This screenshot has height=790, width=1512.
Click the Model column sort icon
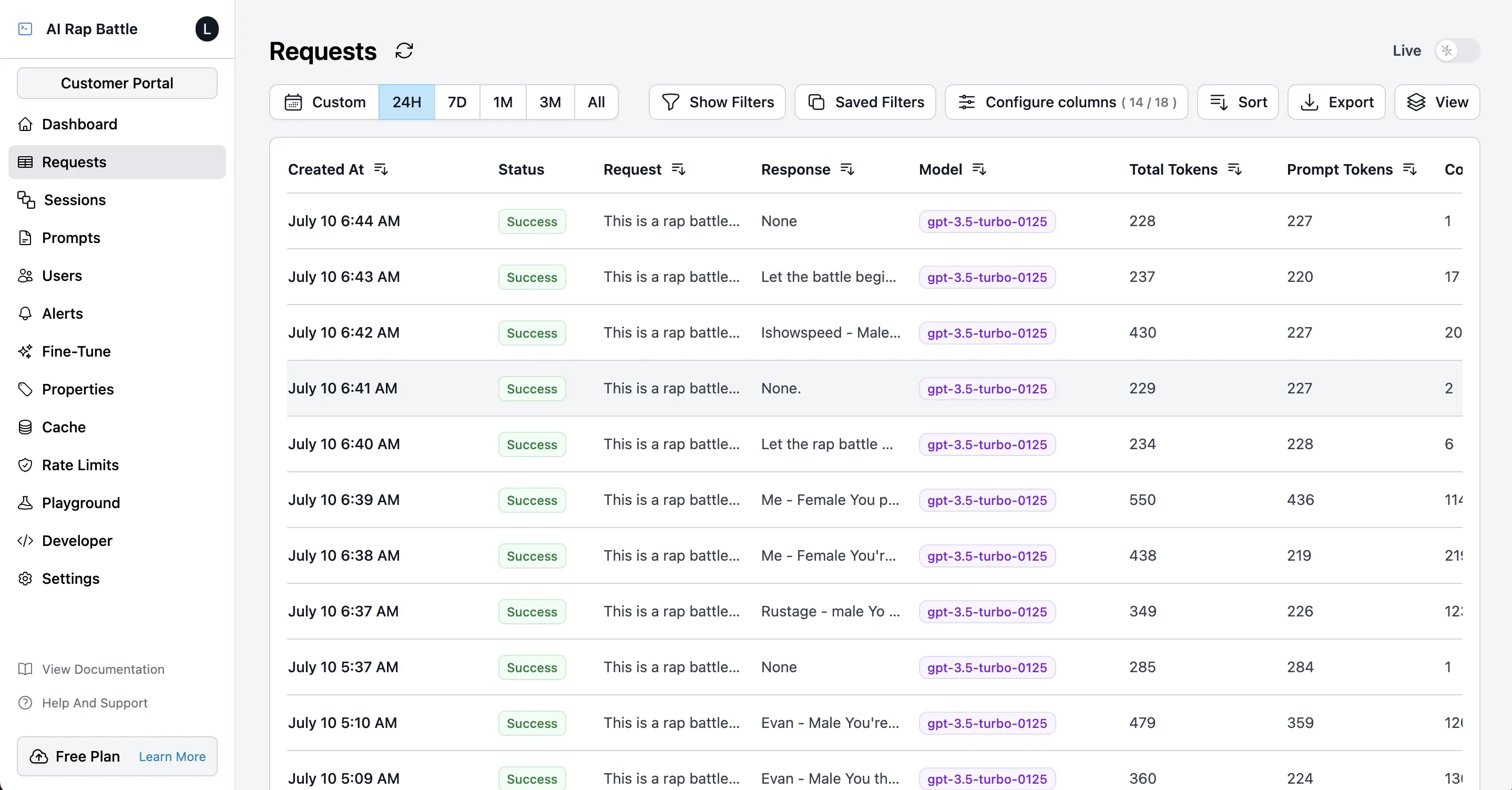point(979,169)
